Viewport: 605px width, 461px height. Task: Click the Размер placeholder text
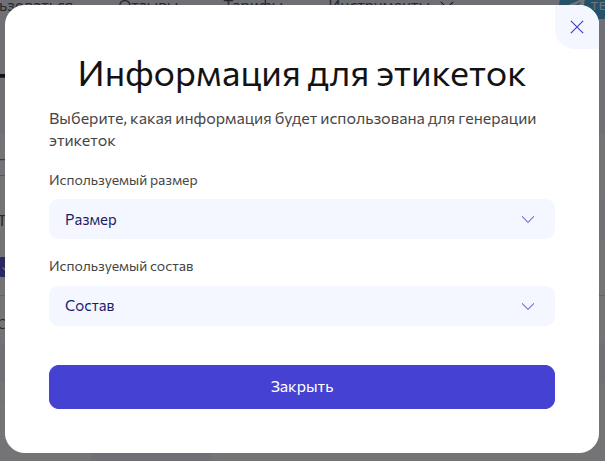pyautogui.click(x=91, y=220)
